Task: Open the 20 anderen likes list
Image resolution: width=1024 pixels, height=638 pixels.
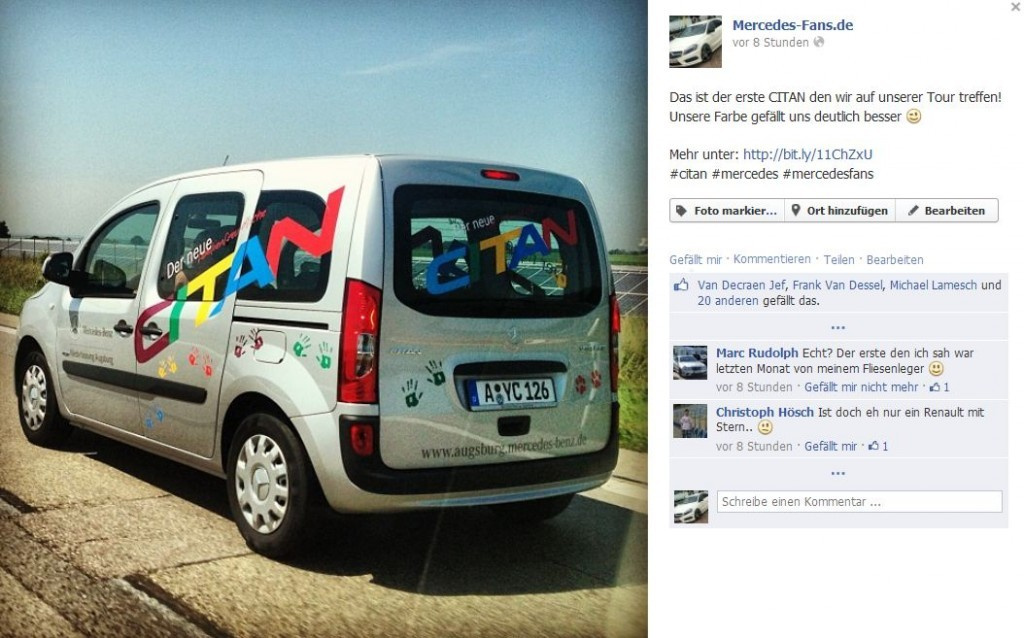Action: (728, 301)
